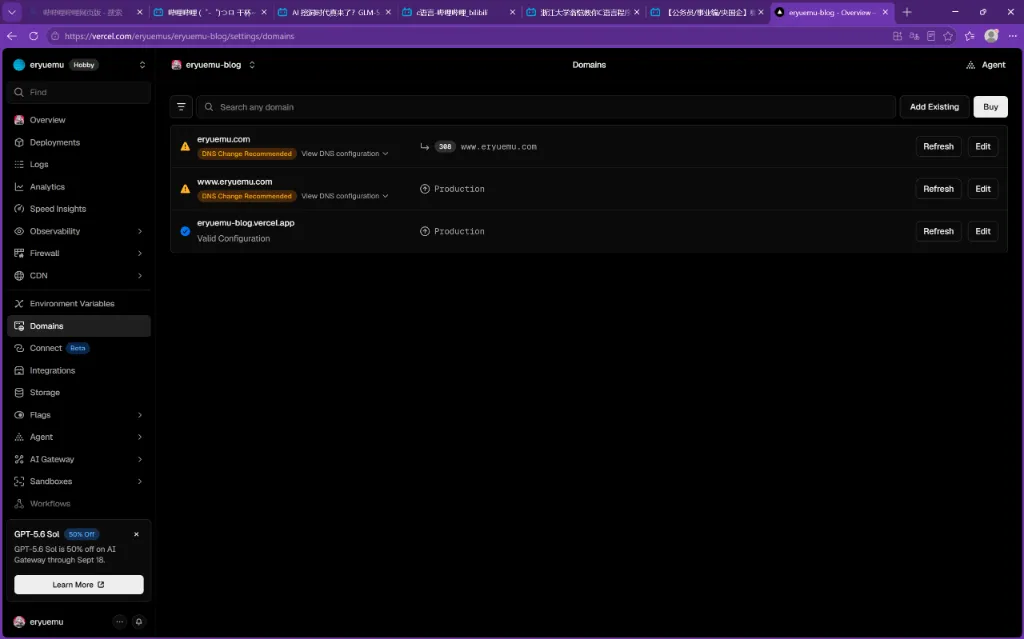Image resolution: width=1024 pixels, height=639 pixels.
Task: Click the www.eryuemu.com redirect target text
Action: coord(499,147)
